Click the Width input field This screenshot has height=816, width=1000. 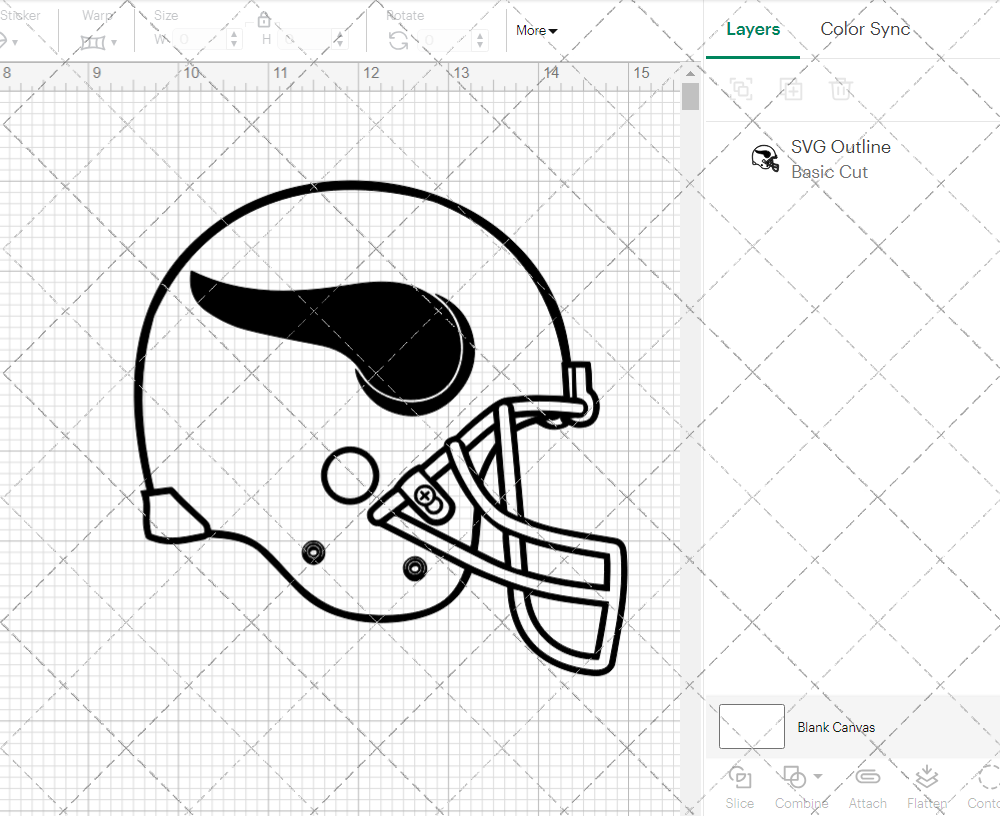[200, 40]
